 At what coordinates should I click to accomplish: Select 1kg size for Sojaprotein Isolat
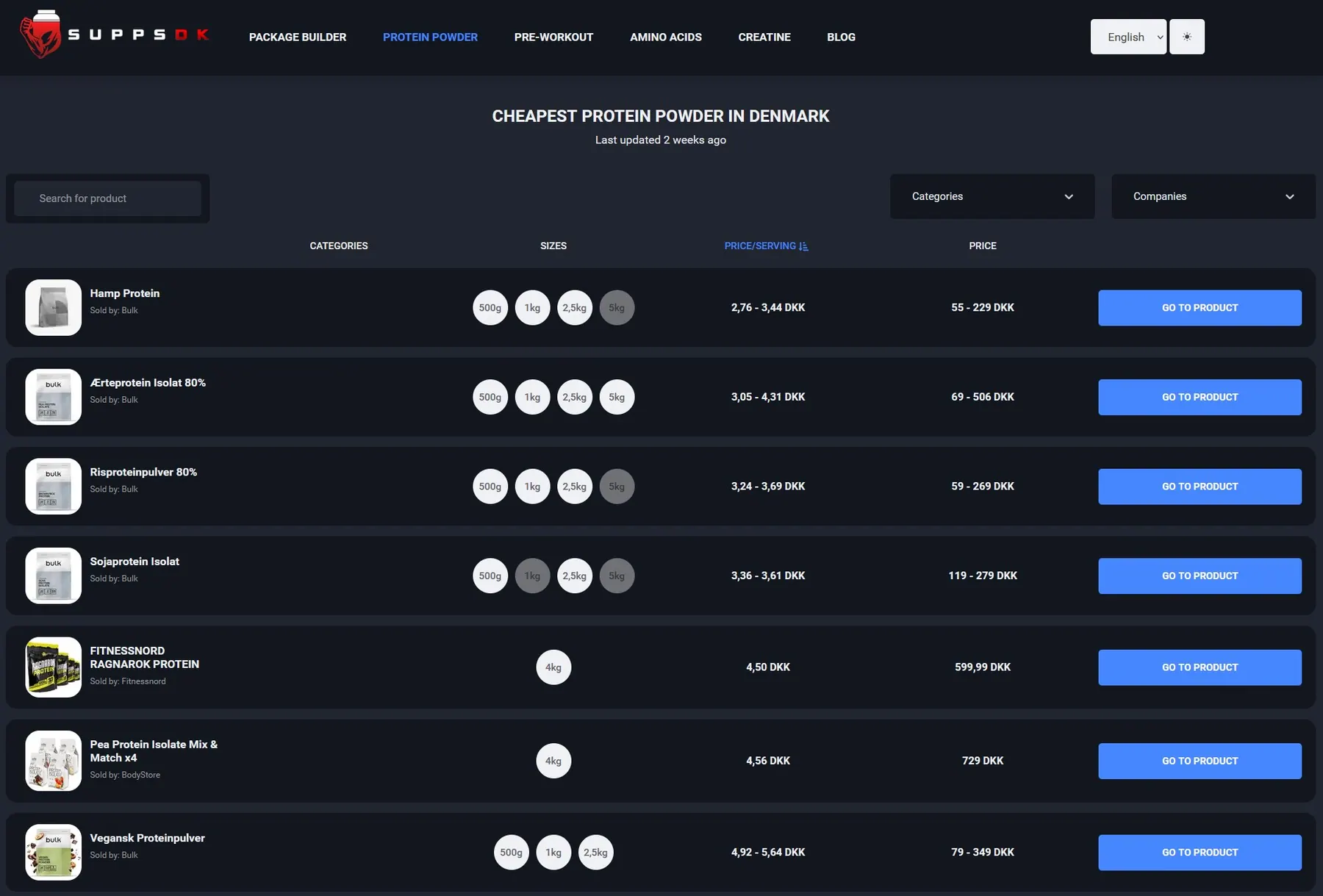[532, 576]
